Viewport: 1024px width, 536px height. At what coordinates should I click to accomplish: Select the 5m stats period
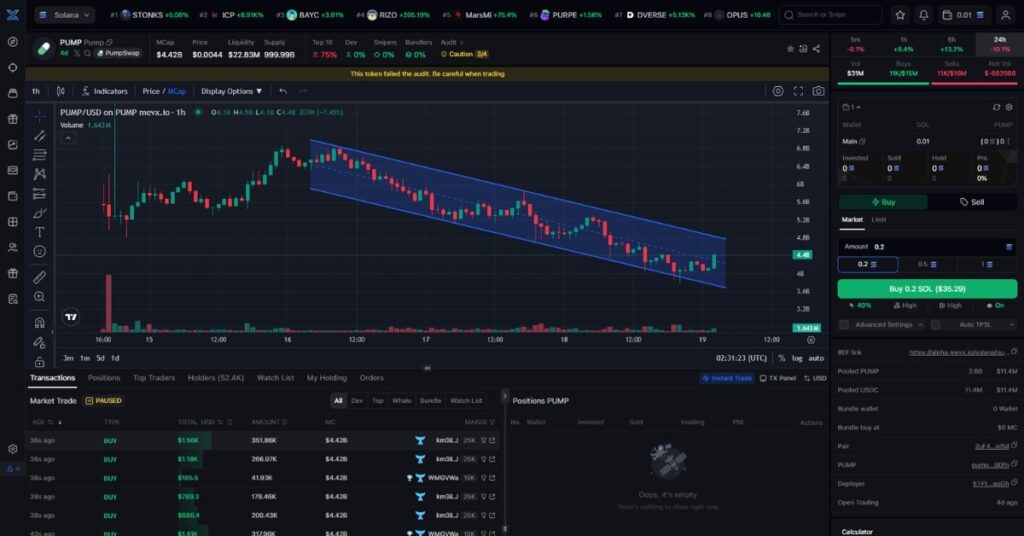855,44
